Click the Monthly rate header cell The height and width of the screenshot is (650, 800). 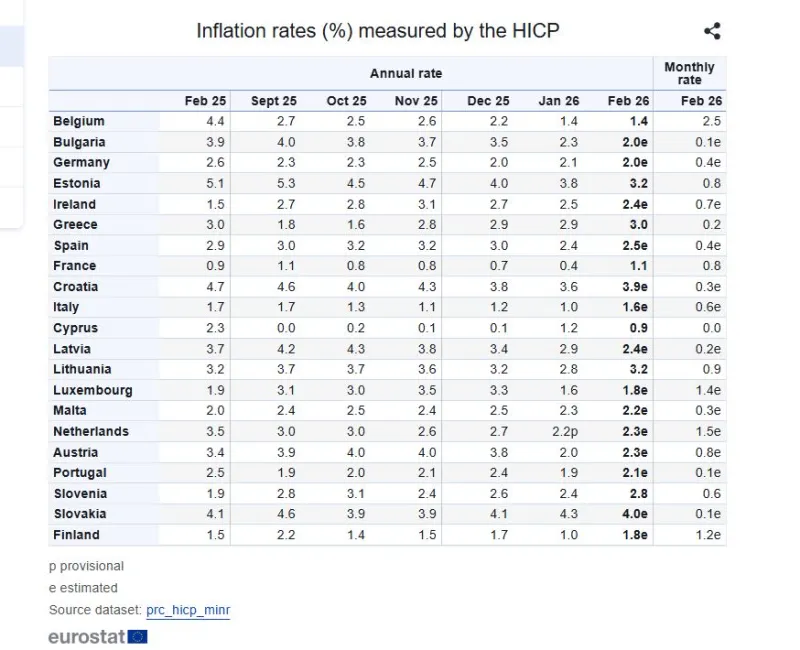[x=689, y=74]
